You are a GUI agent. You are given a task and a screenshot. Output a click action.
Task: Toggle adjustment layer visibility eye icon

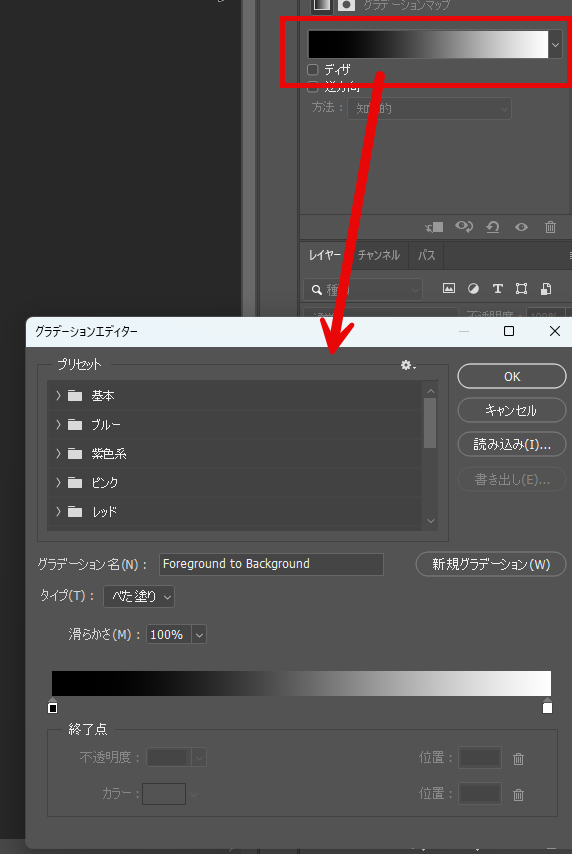521,227
